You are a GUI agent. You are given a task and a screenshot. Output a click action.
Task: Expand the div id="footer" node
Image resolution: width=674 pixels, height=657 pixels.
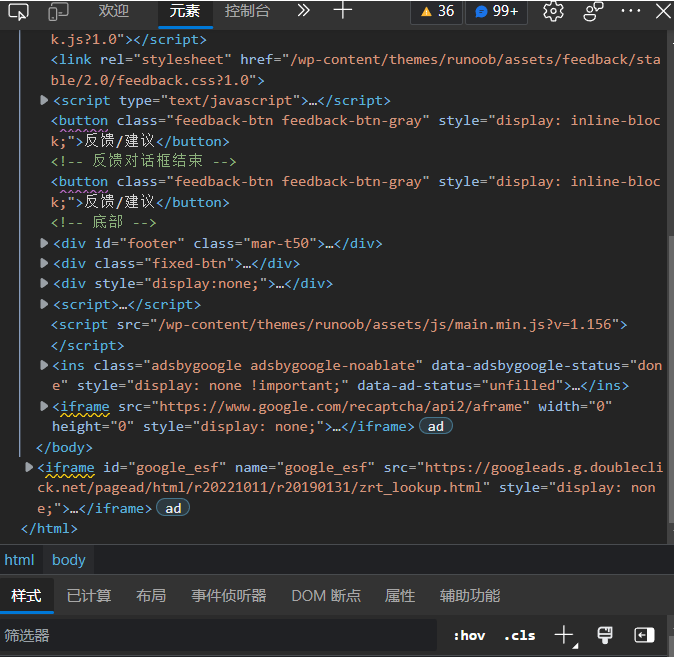click(44, 243)
